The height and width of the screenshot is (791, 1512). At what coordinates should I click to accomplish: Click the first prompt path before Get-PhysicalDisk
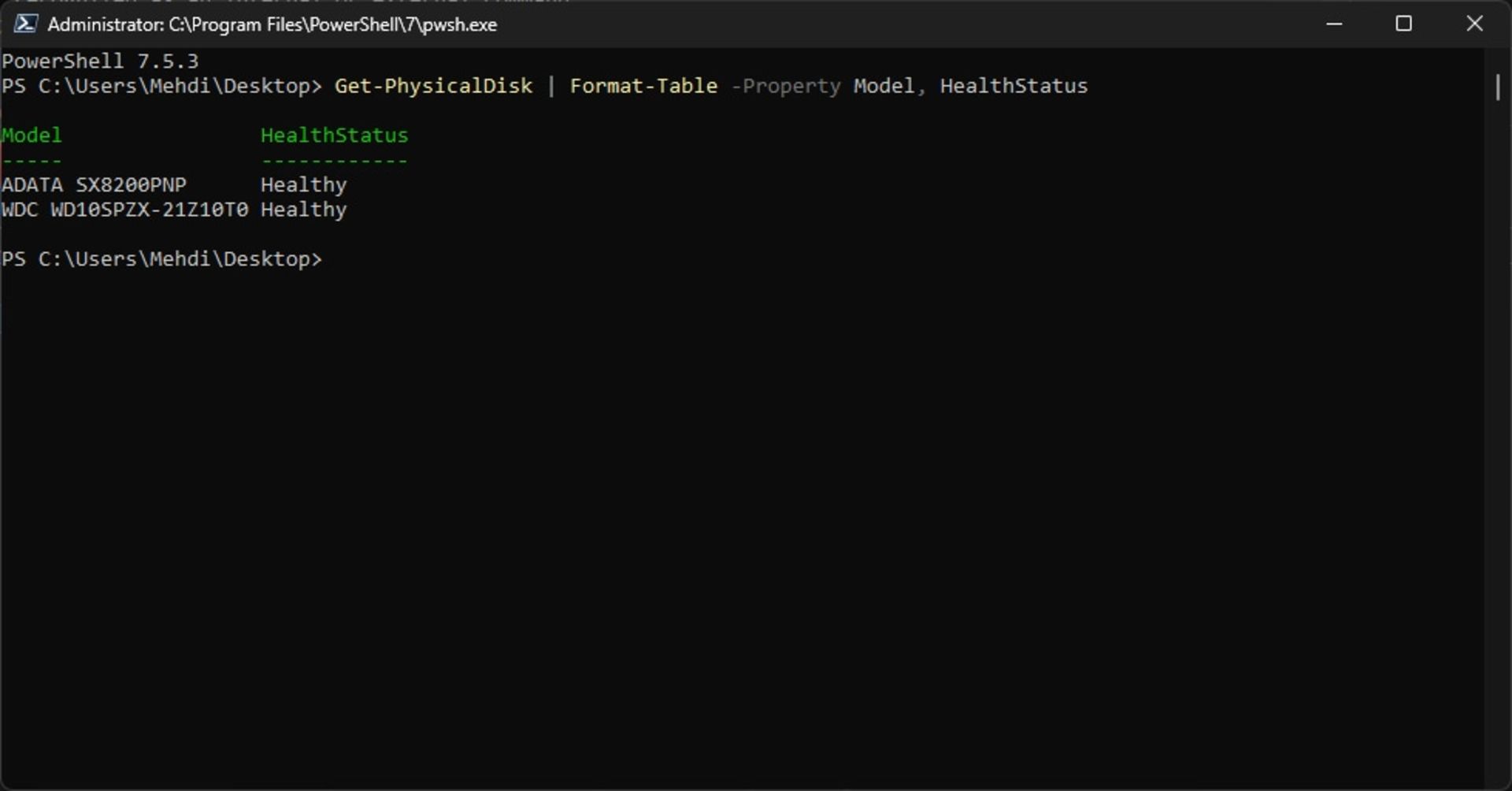point(161,86)
